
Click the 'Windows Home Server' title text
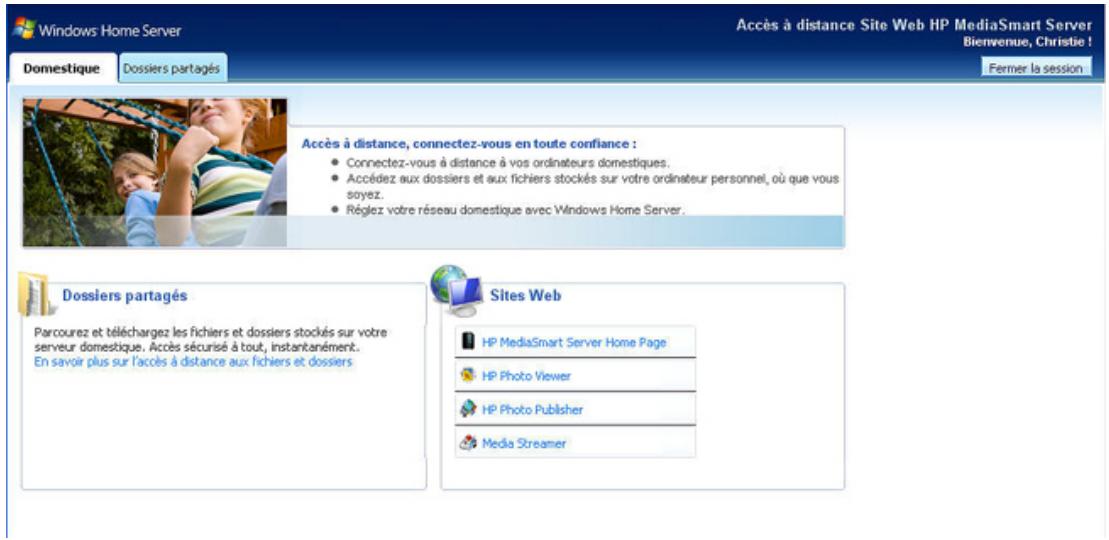point(110,30)
